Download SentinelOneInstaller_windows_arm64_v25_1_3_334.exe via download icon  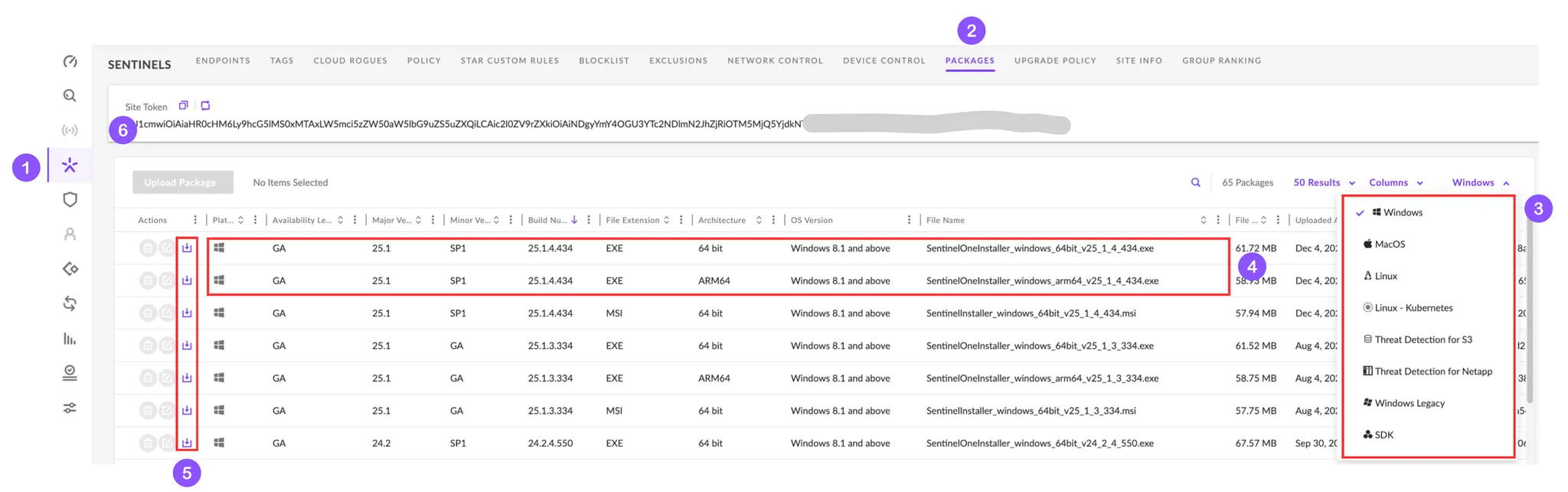pos(187,378)
